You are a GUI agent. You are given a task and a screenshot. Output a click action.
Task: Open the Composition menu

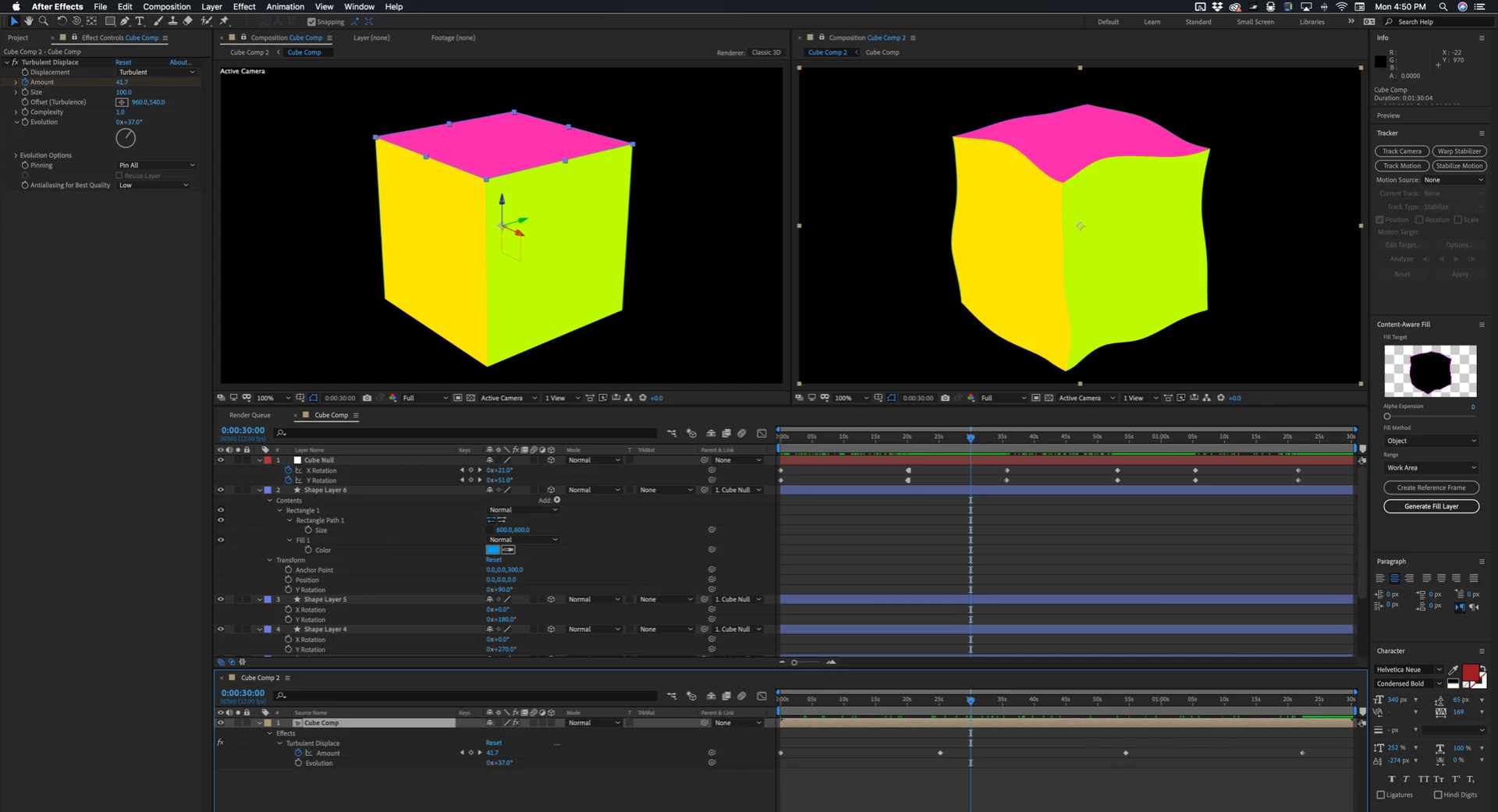tap(166, 6)
